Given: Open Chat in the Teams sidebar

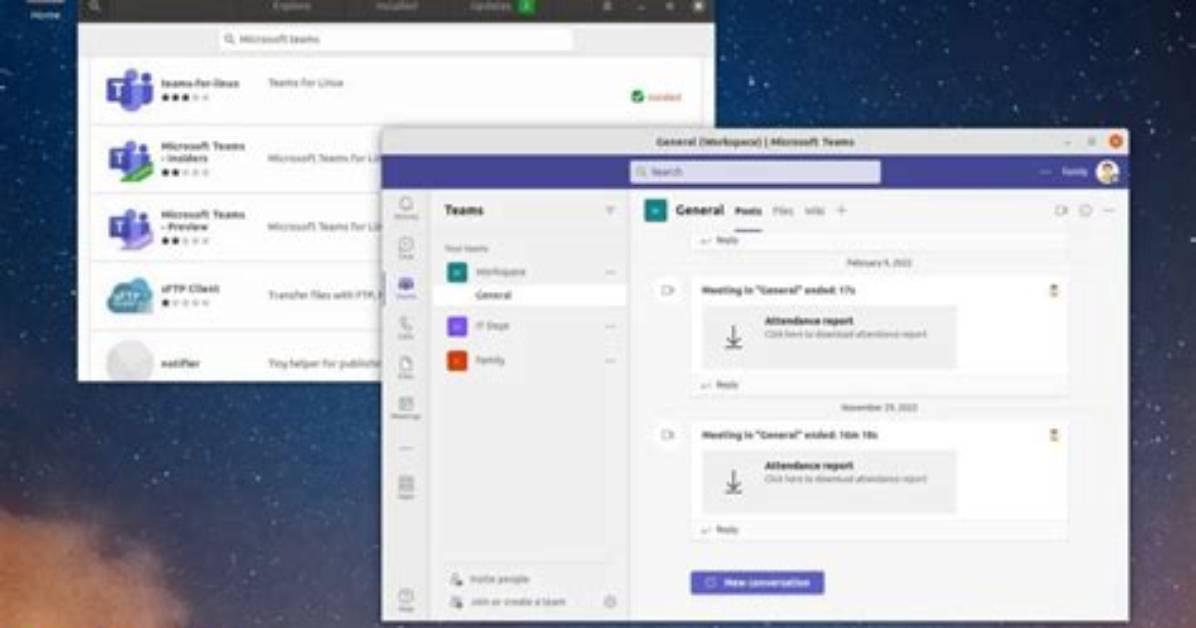Looking at the screenshot, I should [406, 247].
